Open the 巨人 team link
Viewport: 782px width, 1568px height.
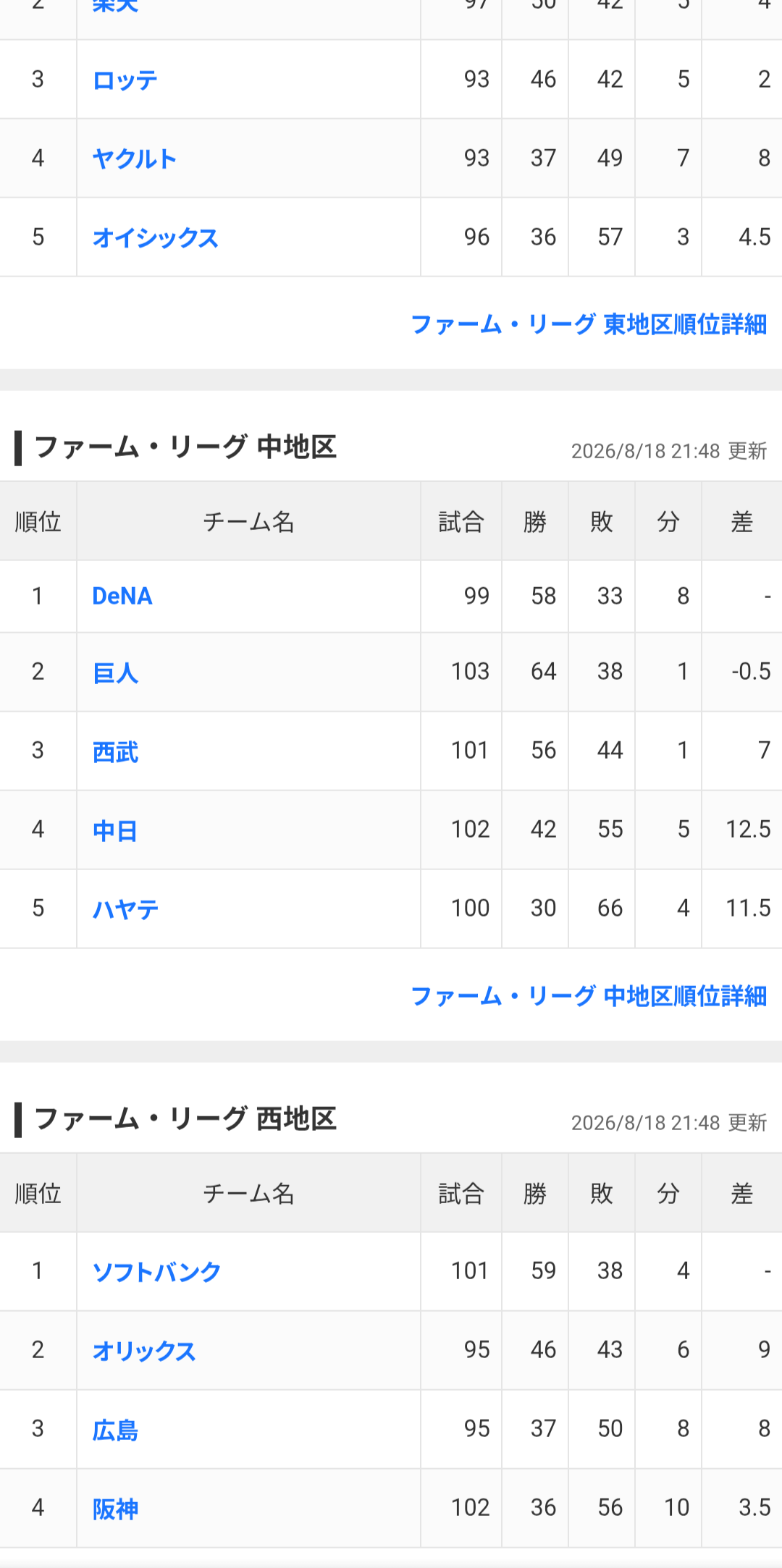tap(115, 673)
